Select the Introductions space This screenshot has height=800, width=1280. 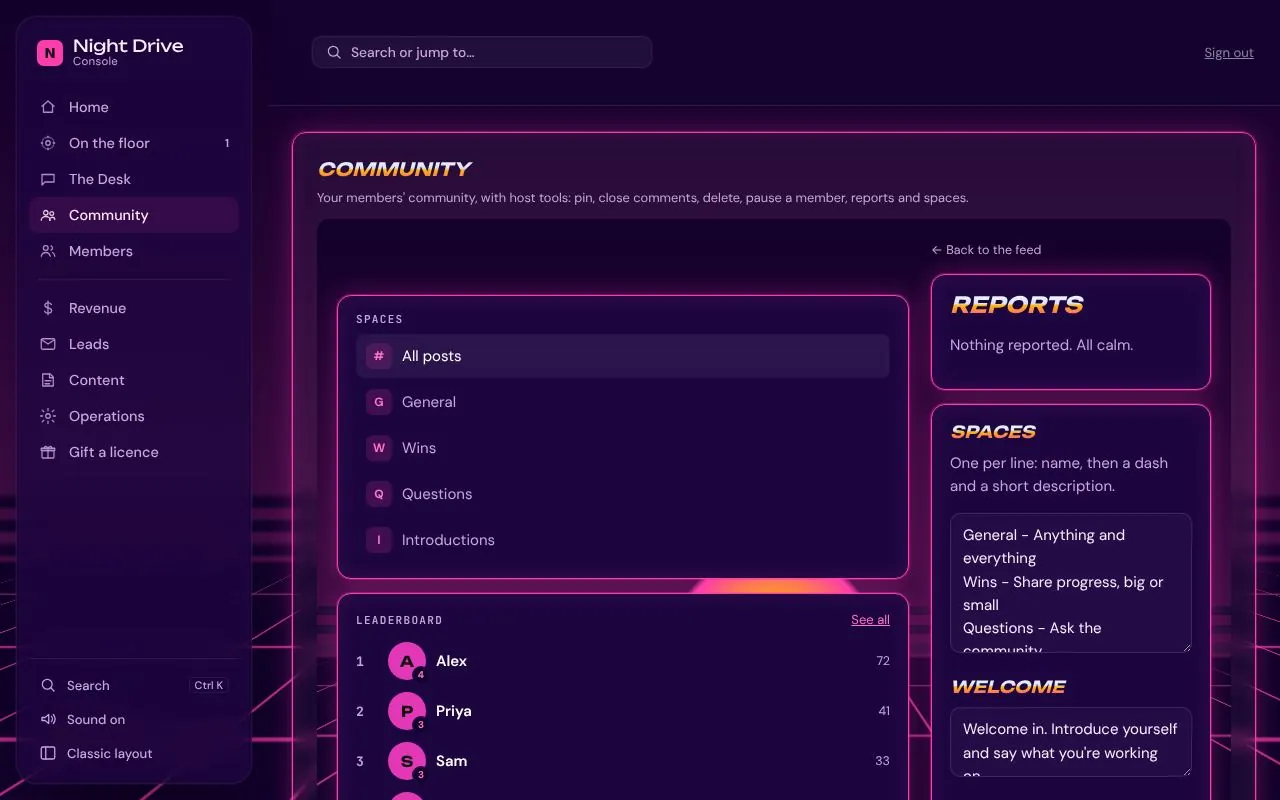click(623, 540)
